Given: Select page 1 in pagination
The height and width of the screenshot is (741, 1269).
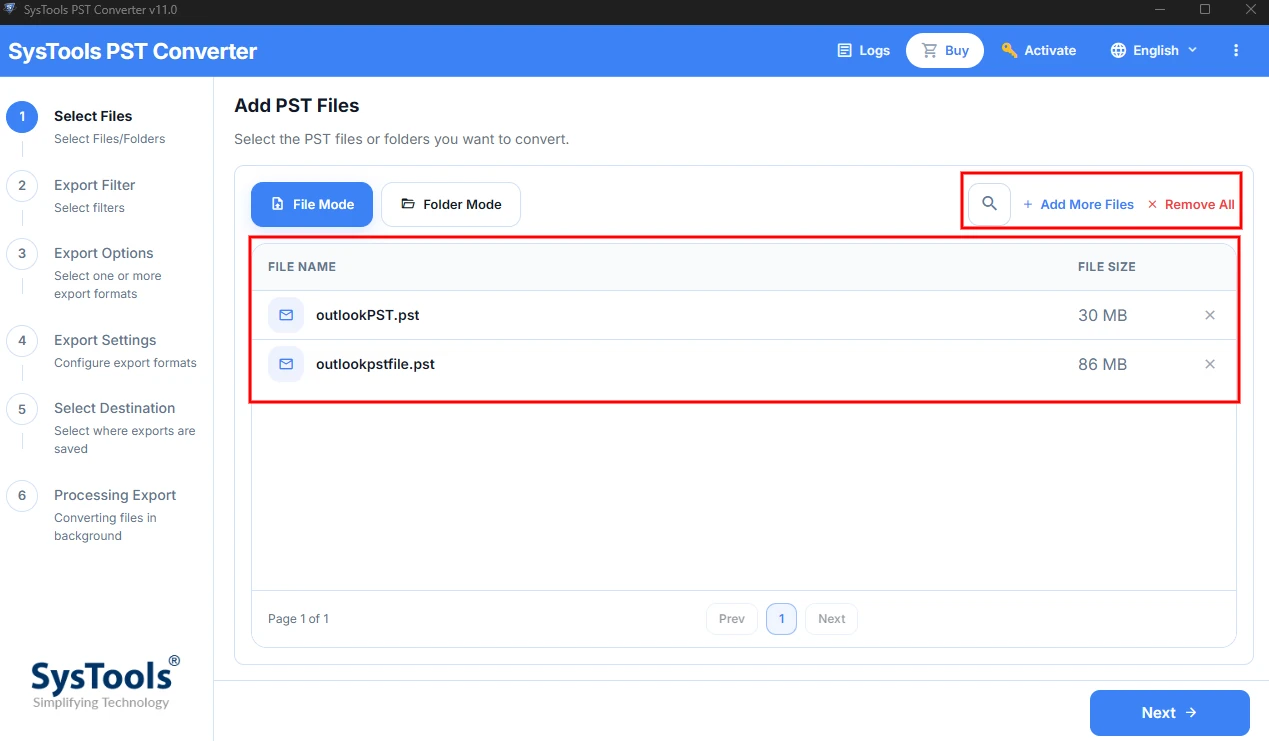Looking at the screenshot, I should 781,619.
